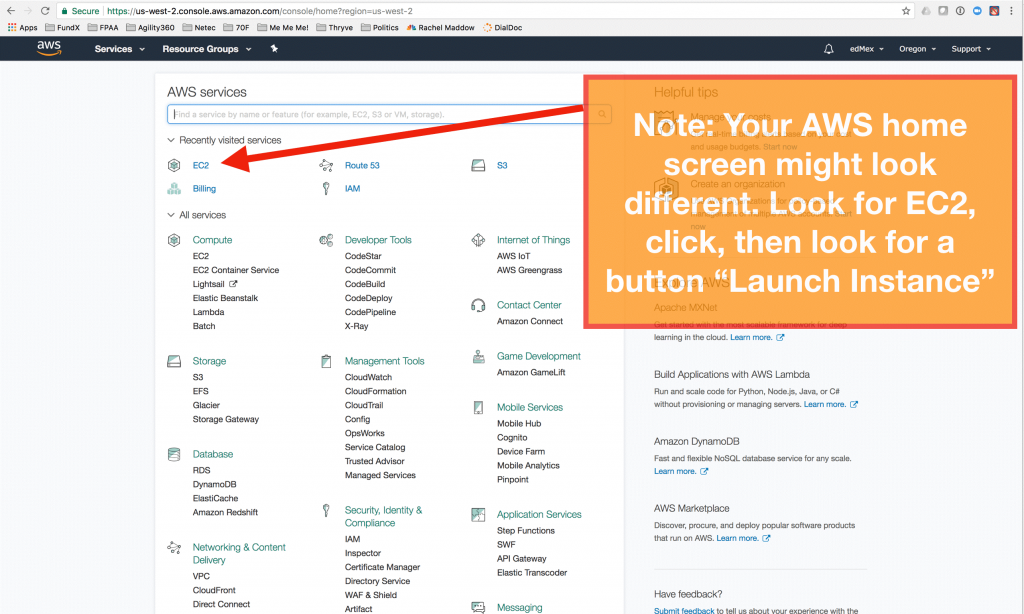Click the IAM key icon in recently visited
This screenshot has width=1024, height=614.
coord(326,189)
